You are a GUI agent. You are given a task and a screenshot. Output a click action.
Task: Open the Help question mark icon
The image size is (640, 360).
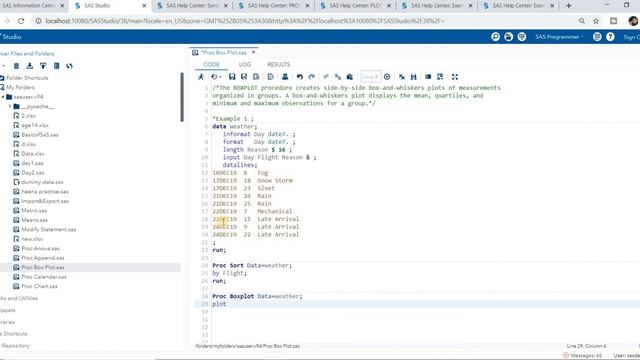point(610,37)
